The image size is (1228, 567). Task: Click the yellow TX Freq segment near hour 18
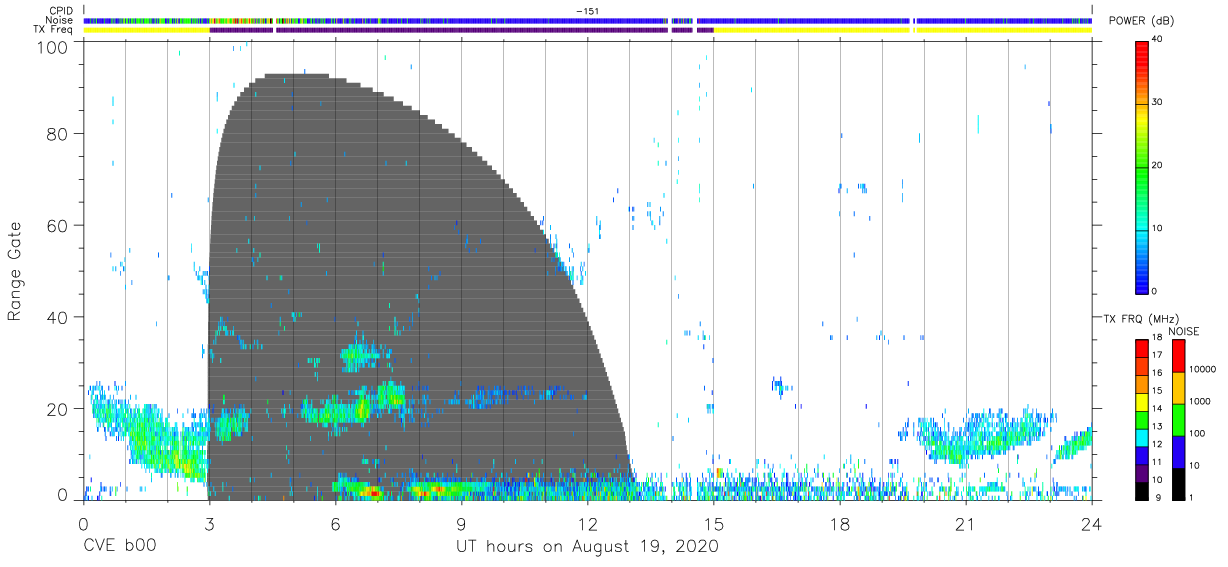tap(811, 30)
